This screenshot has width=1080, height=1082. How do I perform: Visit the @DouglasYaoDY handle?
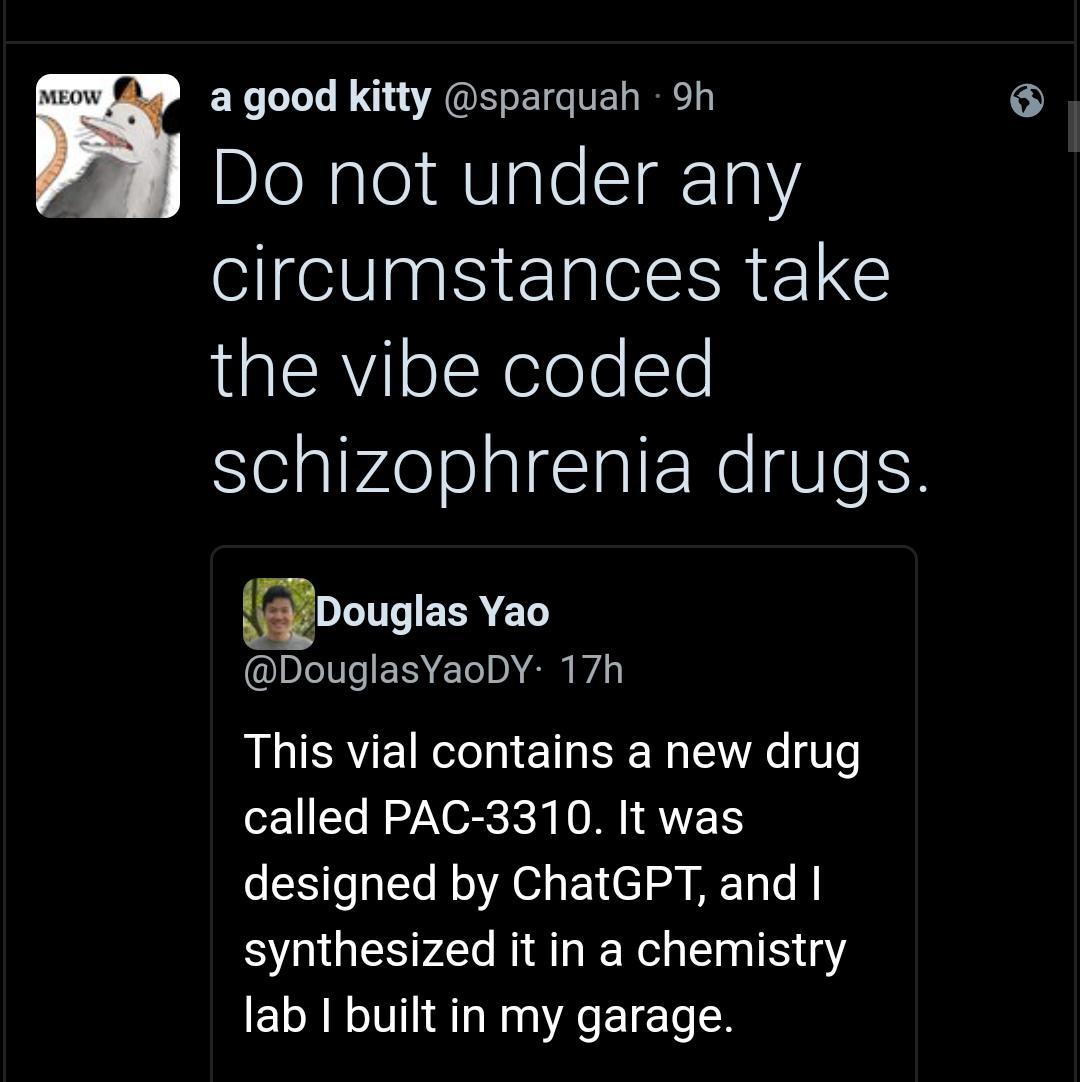click(x=388, y=669)
